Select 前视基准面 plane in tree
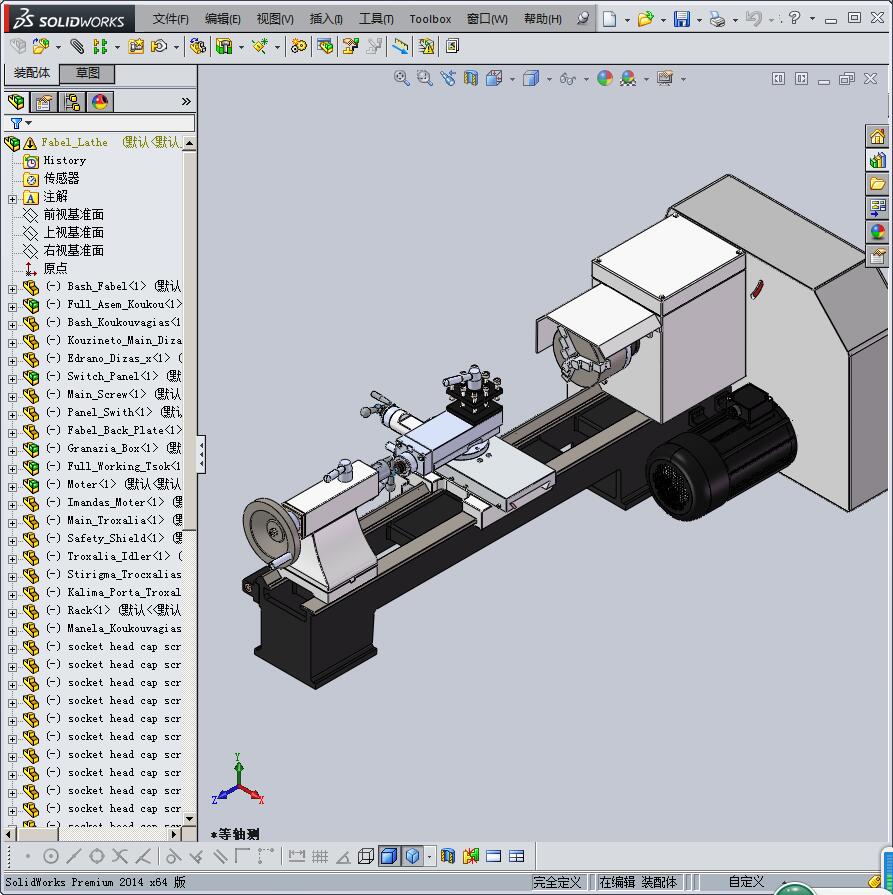Screen dimensions: 893x895 coord(74,215)
